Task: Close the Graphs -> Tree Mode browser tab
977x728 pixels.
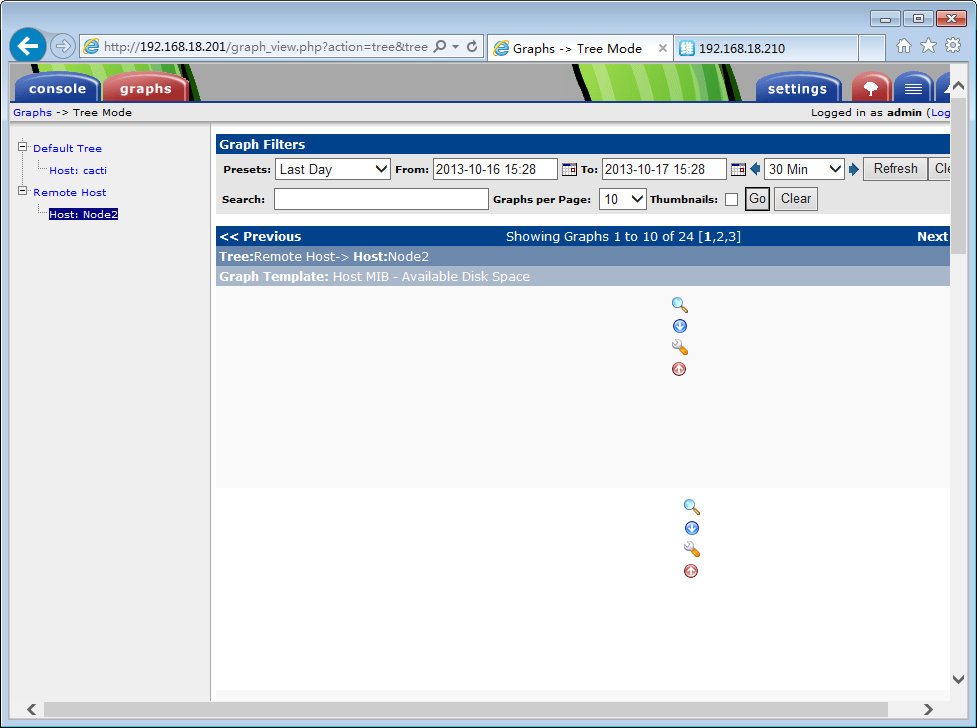Action: point(663,49)
